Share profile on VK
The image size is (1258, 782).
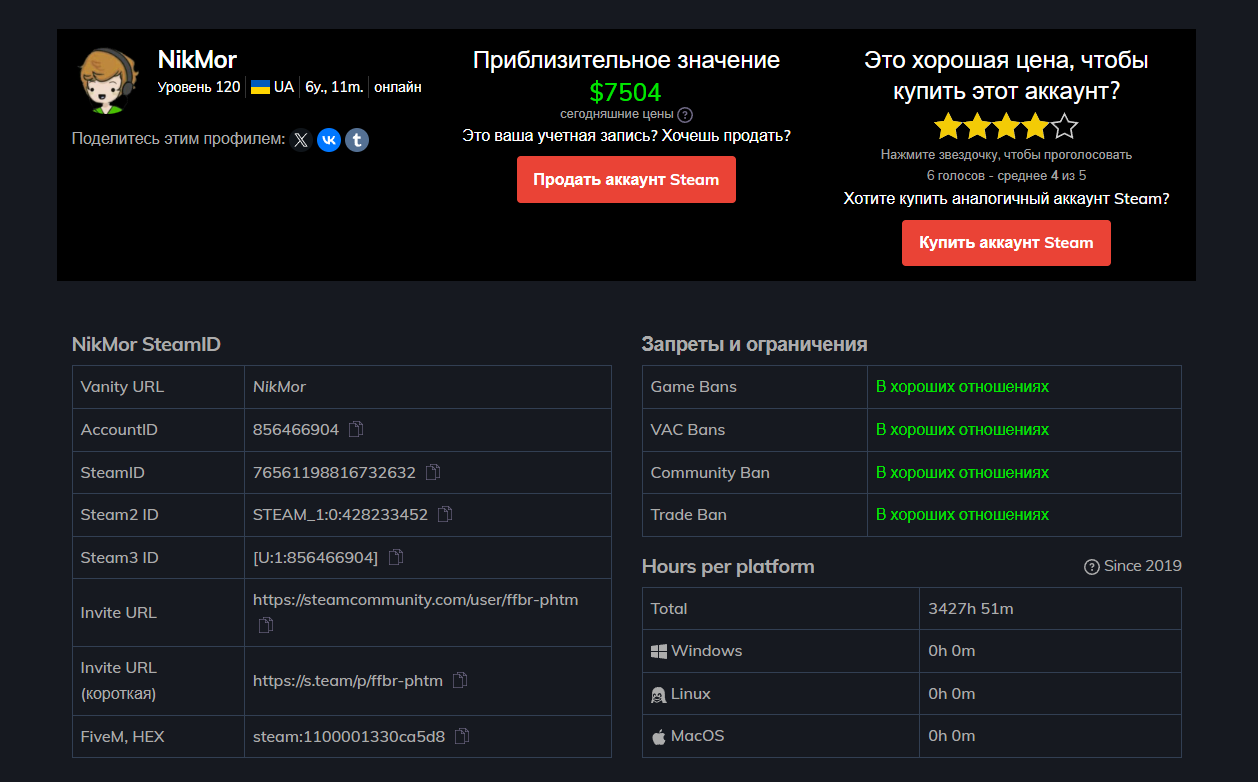tap(329, 140)
